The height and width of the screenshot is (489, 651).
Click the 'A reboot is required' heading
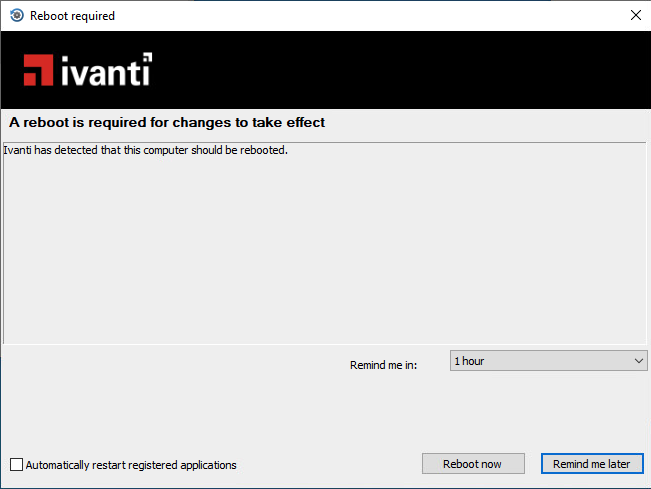point(167,122)
